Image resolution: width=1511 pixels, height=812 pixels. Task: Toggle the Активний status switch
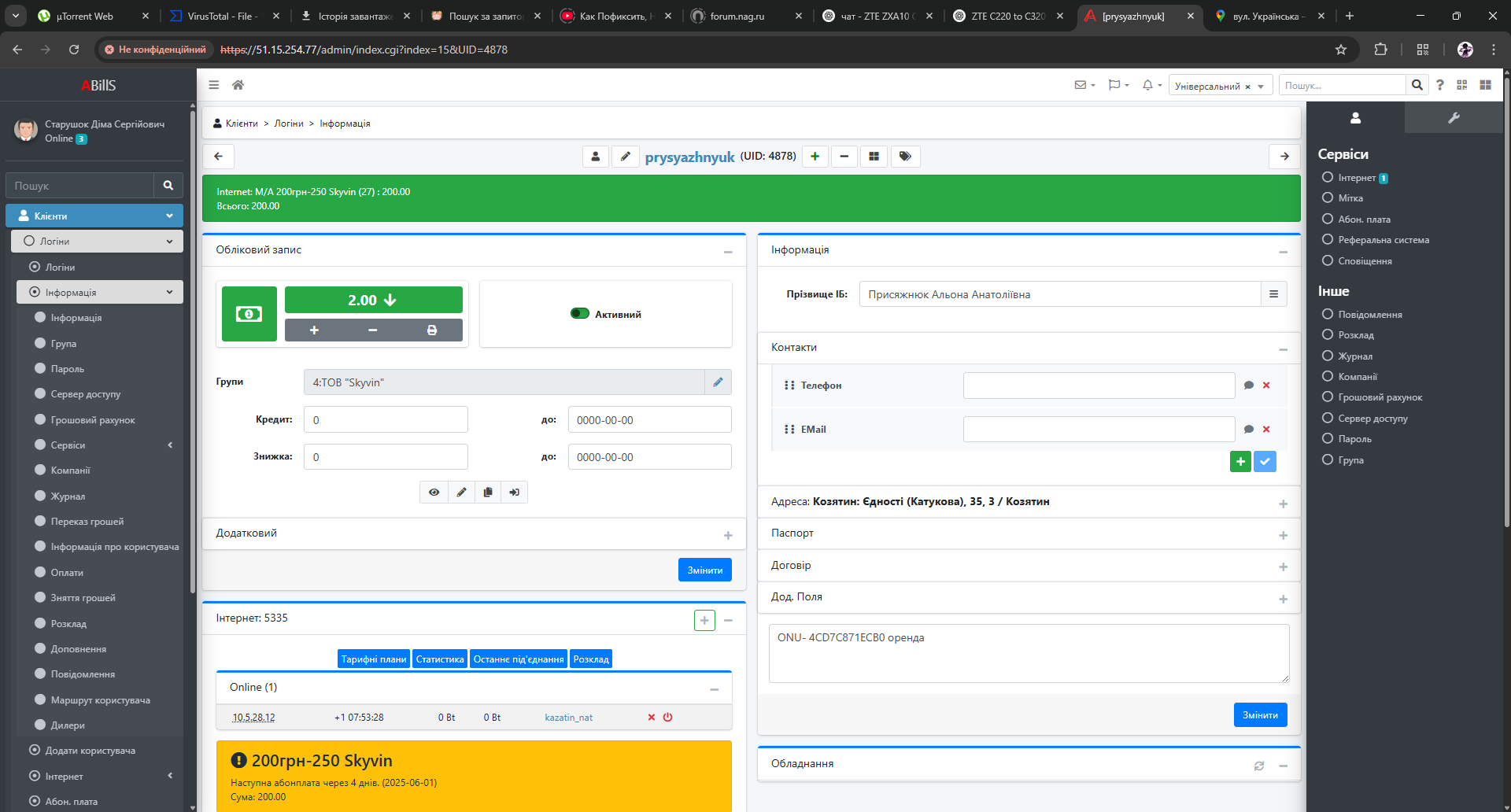[x=580, y=313]
